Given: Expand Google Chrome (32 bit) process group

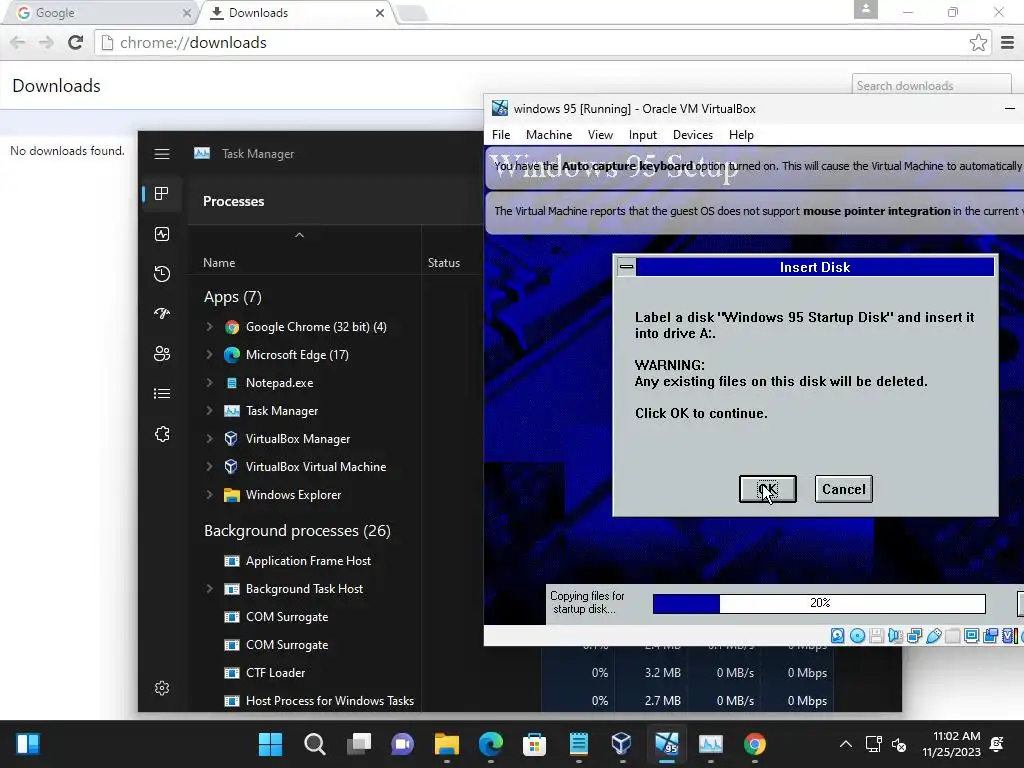Looking at the screenshot, I should coord(209,327).
